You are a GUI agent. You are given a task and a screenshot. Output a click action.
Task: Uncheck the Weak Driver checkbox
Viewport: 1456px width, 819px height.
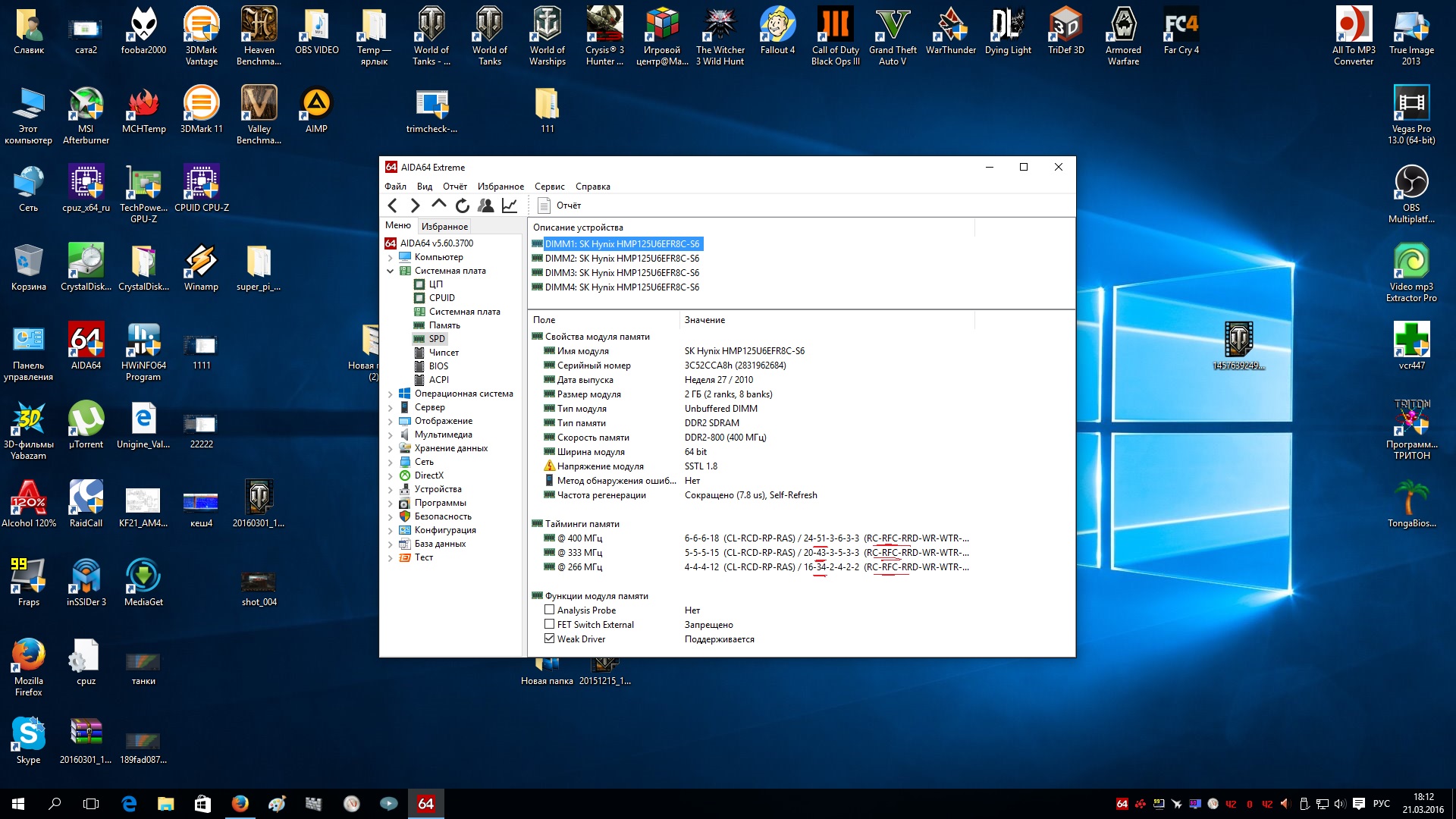pos(549,639)
